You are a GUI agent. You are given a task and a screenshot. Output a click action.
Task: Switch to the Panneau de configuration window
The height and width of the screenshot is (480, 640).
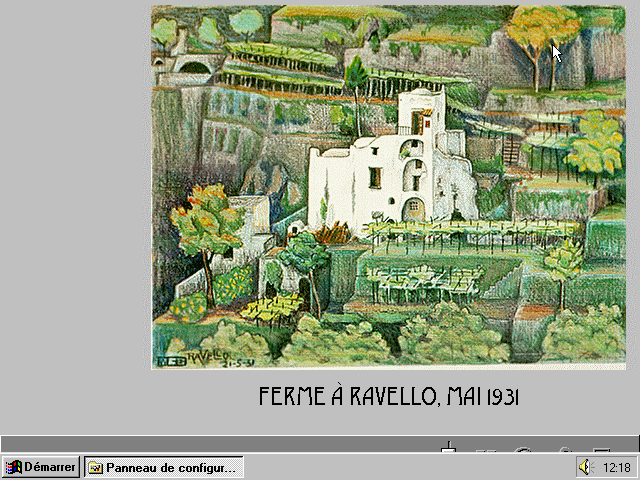(x=164, y=467)
